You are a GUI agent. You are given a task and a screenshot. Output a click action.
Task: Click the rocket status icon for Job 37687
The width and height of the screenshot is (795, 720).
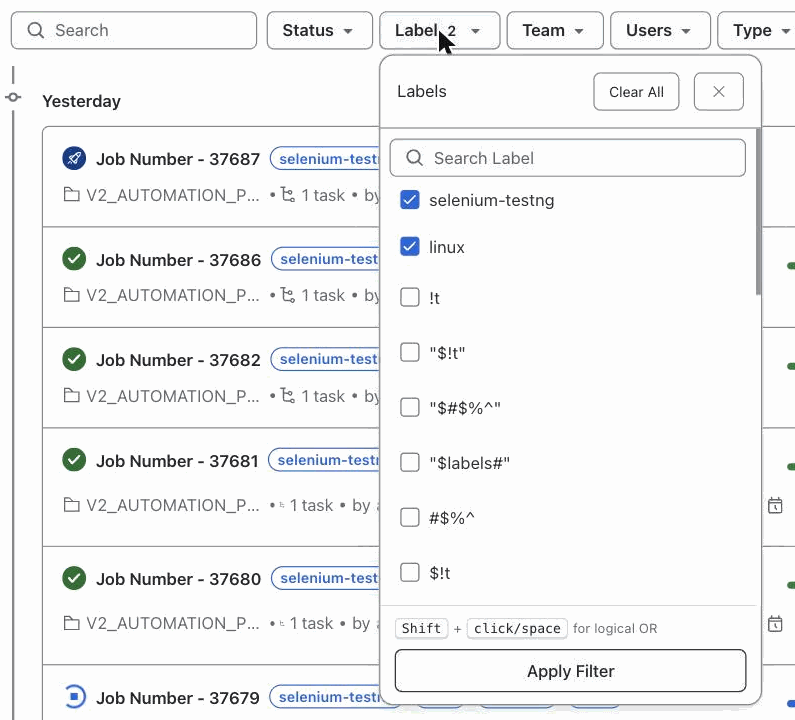74,158
